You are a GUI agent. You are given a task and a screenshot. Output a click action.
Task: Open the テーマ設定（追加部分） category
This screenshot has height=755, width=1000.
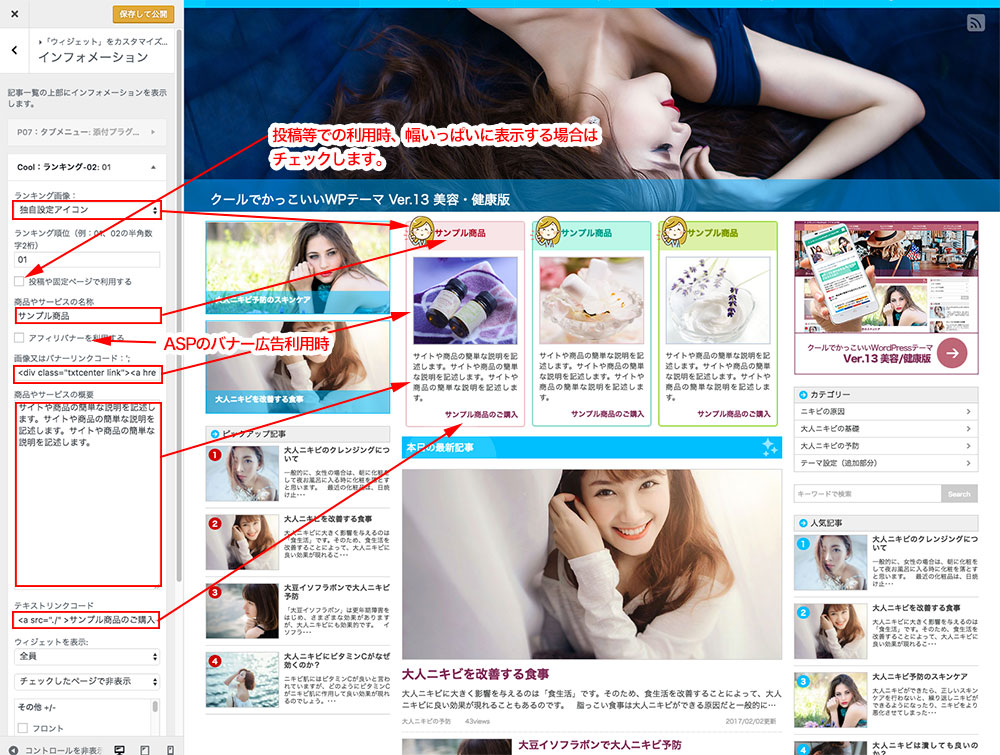(886, 463)
